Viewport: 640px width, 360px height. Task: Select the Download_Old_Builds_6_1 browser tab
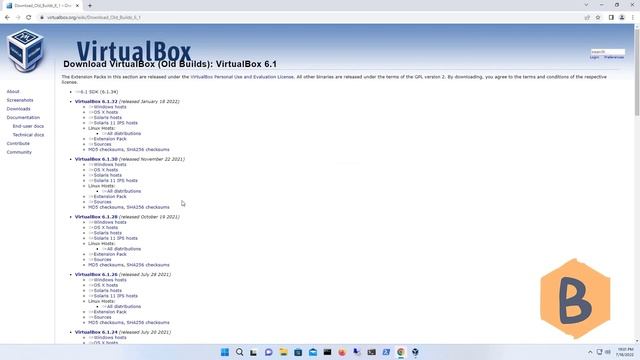coord(43,6)
